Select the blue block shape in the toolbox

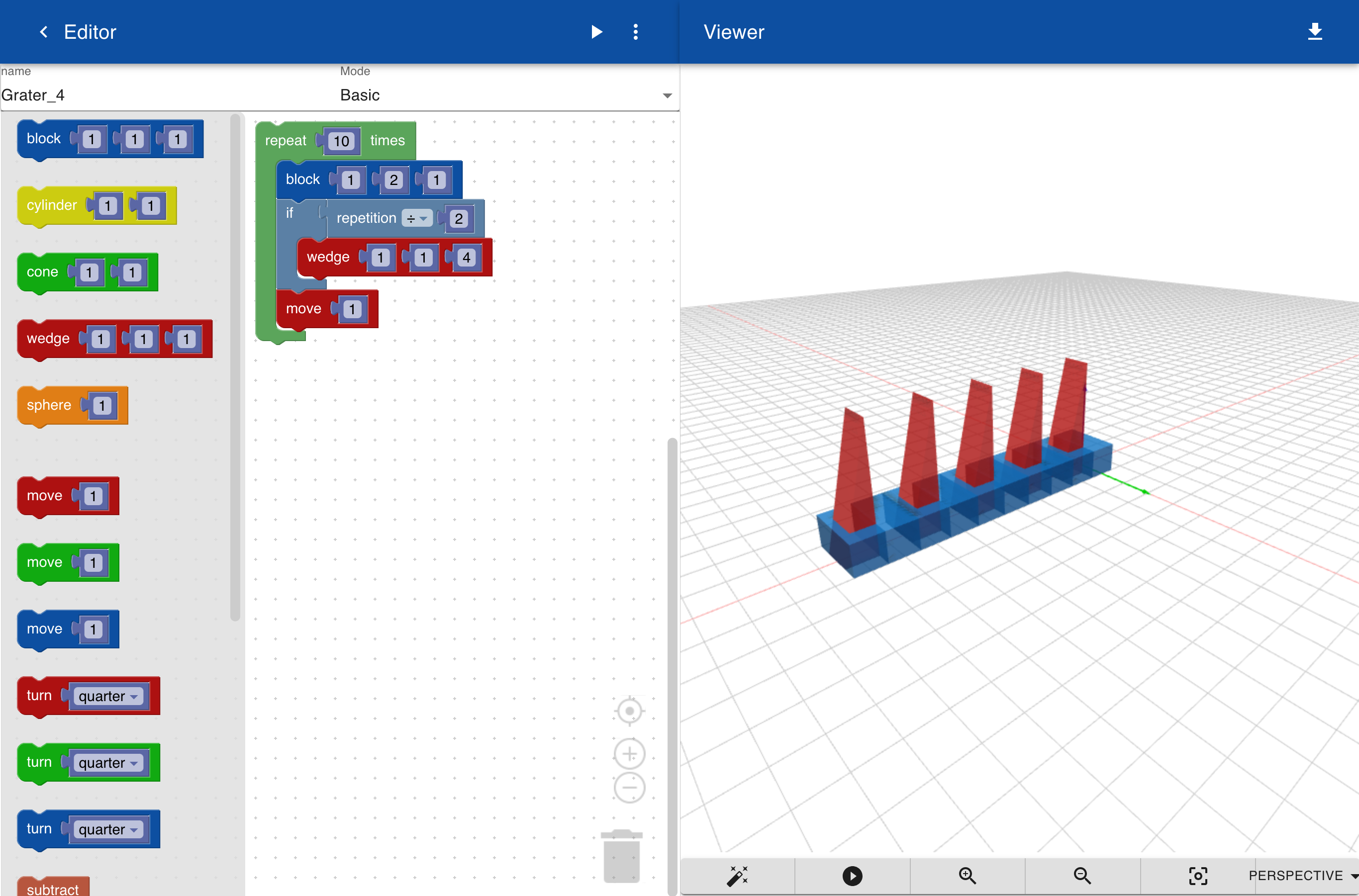43,139
